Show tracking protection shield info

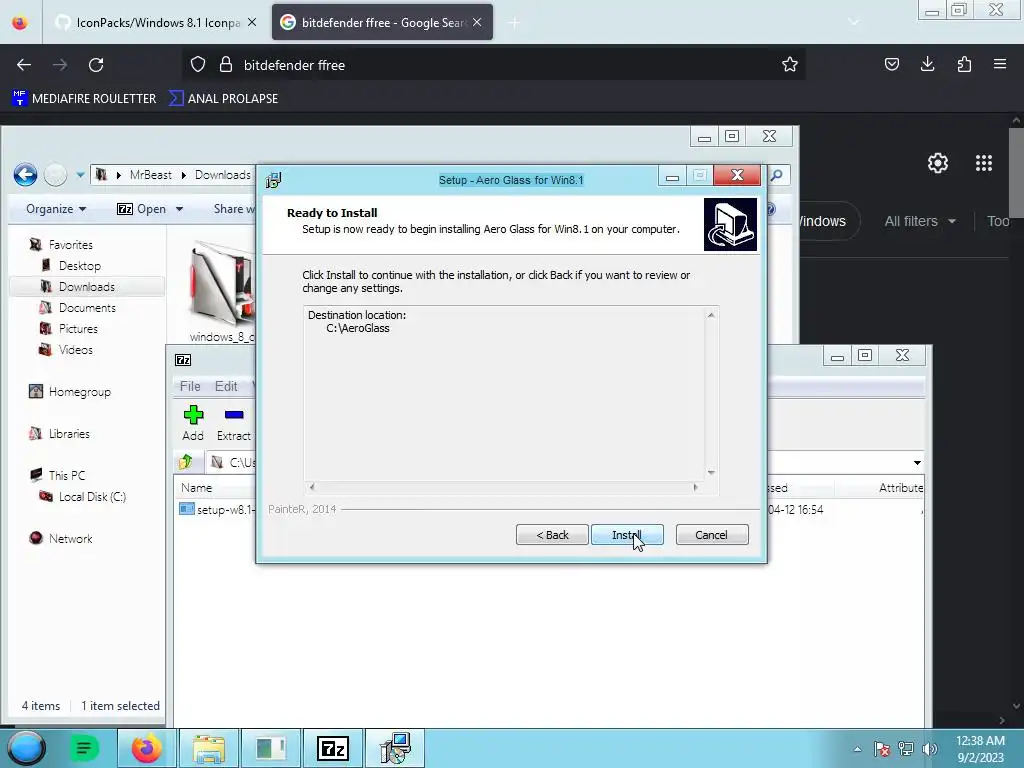pos(198,65)
